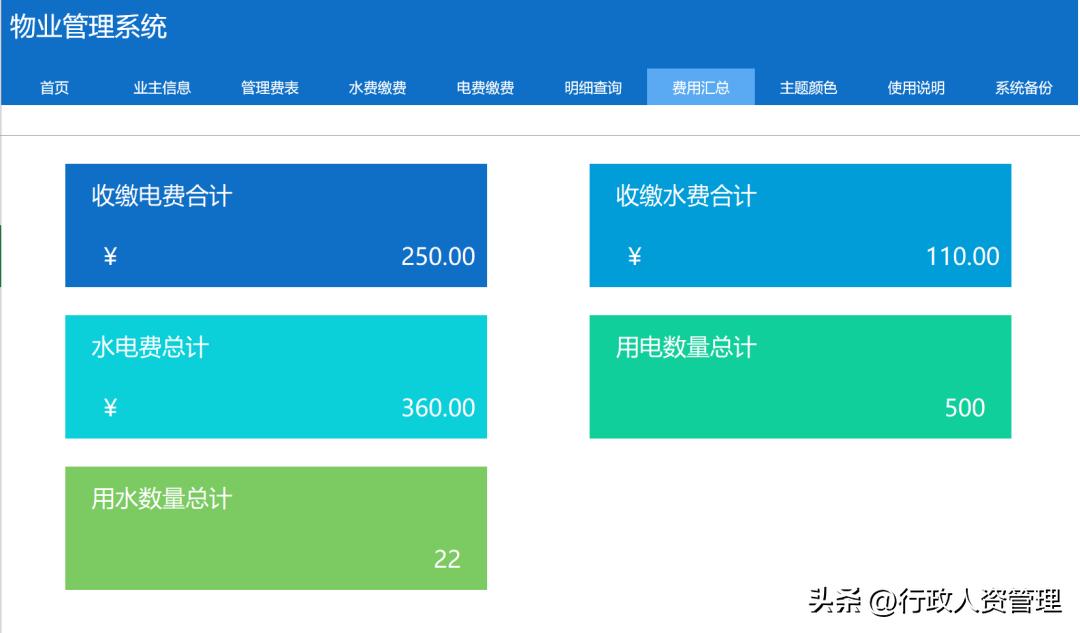View the 使用说明 usage instructions page
The width and height of the screenshot is (1080, 633).
pos(917,87)
